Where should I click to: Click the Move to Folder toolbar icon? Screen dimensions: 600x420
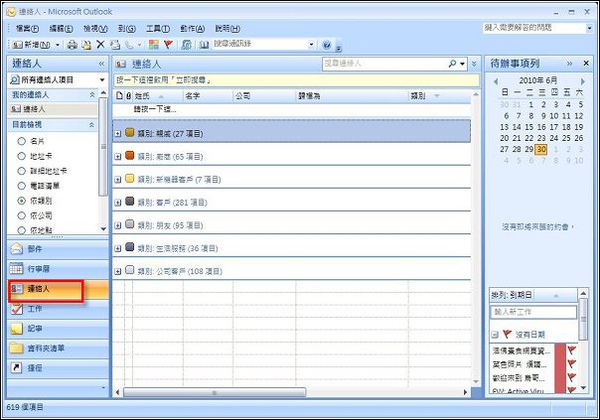[x=86, y=45]
